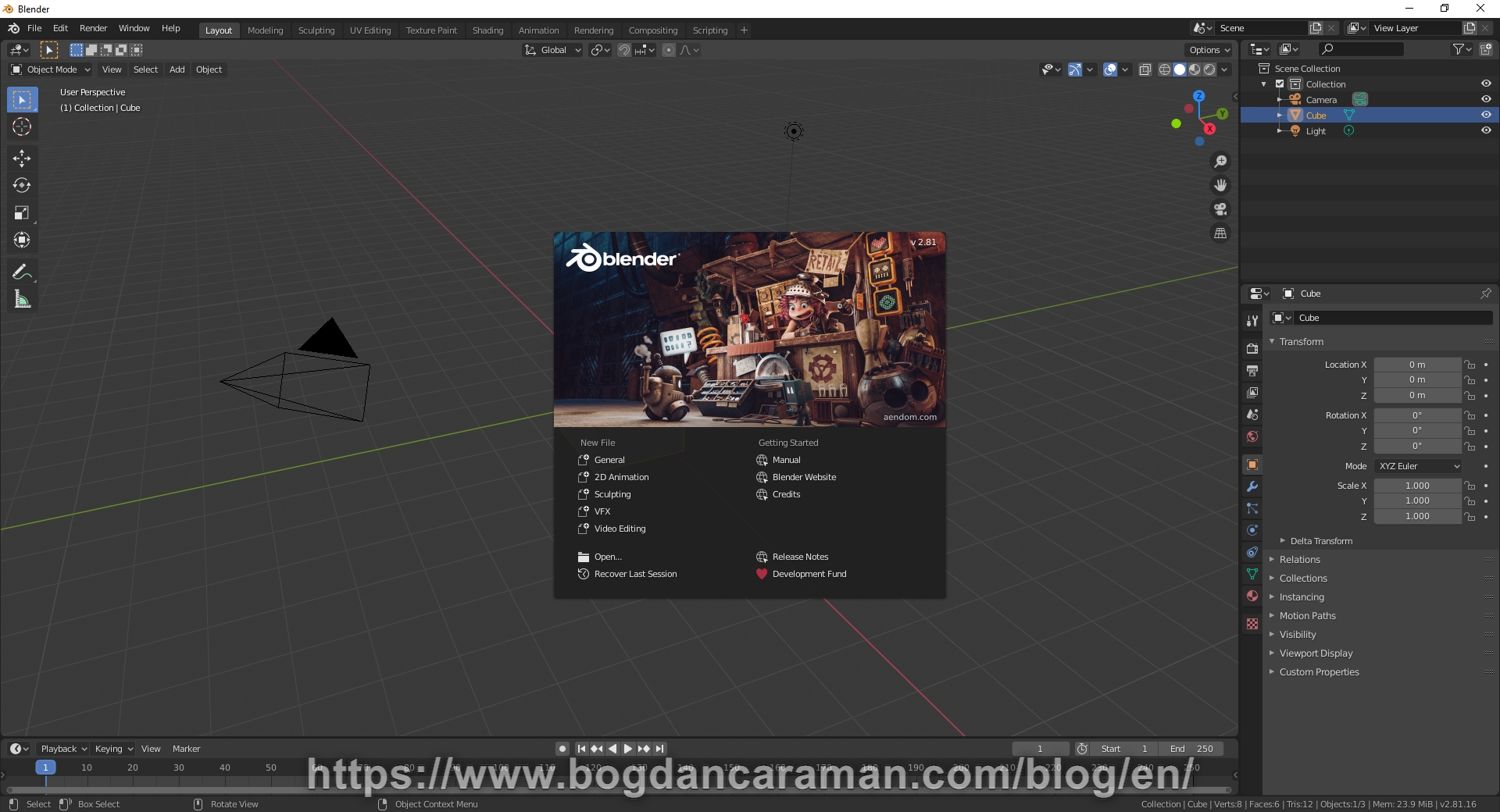This screenshot has height=812, width=1500.
Task: Switch to the Modeling workspace tab
Action: [x=265, y=30]
